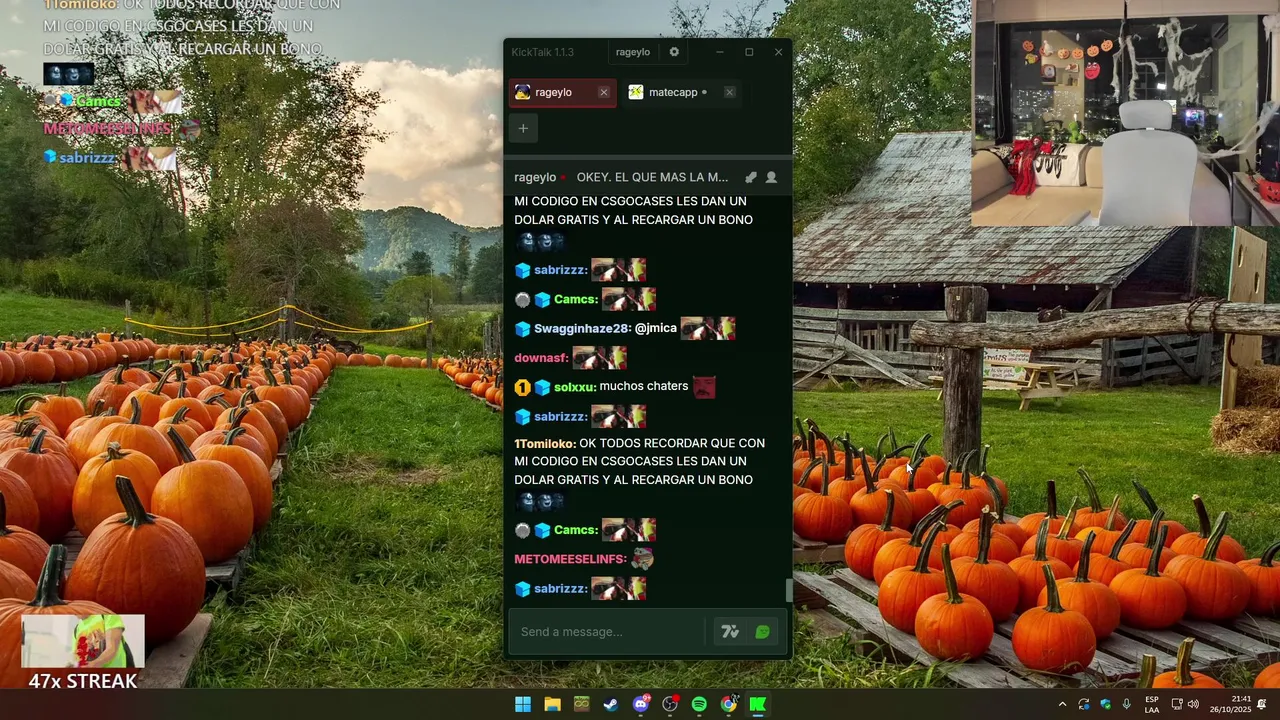Click the chat scrollbar thumb
This screenshot has width=1280, height=720.
click(x=788, y=590)
